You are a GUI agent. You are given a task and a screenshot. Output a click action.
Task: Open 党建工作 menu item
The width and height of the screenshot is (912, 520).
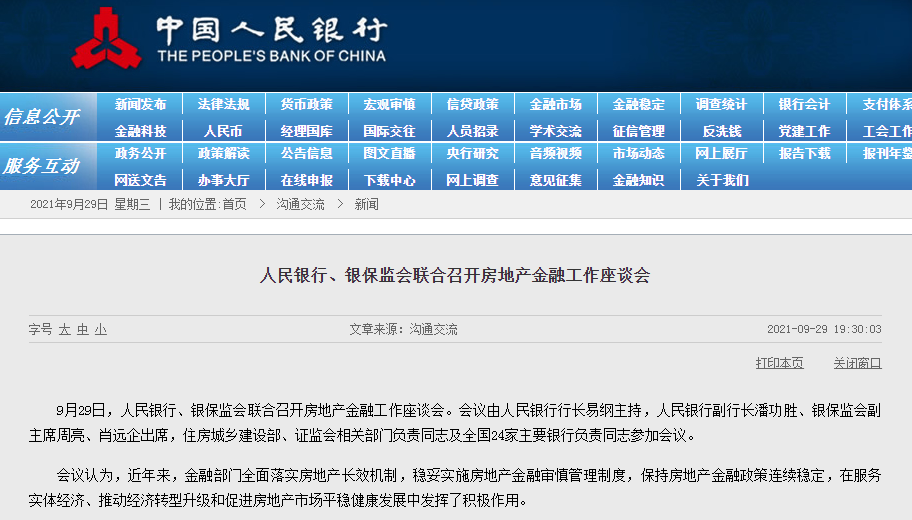(804, 131)
